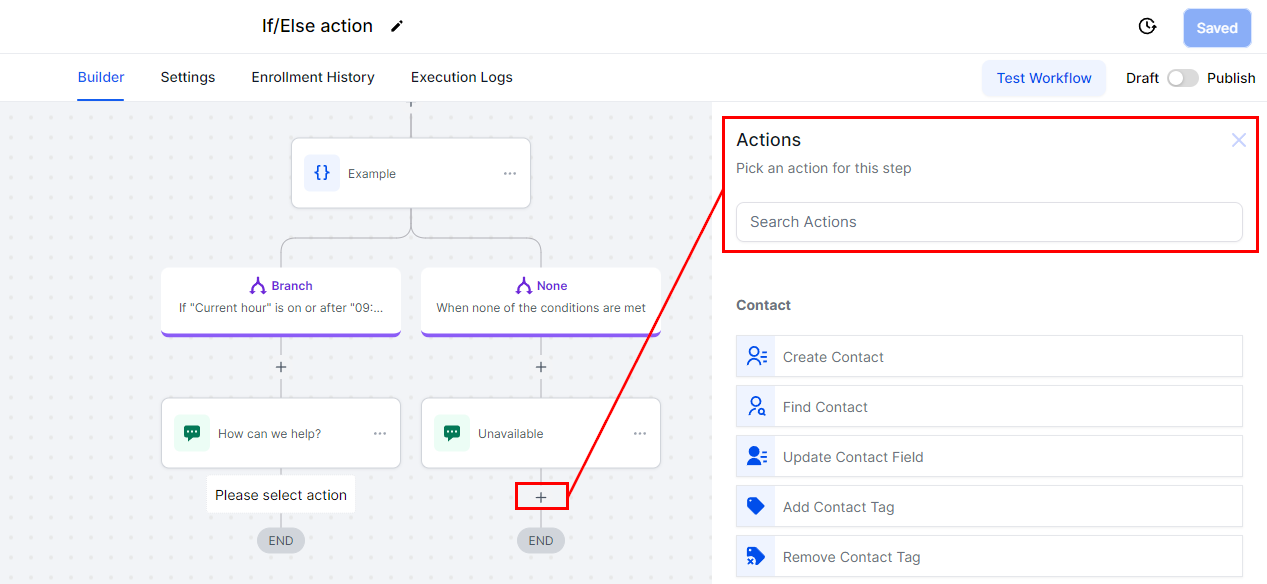Click the Test Workflow button
The width and height of the screenshot is (1267, 584).
pos(1044,78)
